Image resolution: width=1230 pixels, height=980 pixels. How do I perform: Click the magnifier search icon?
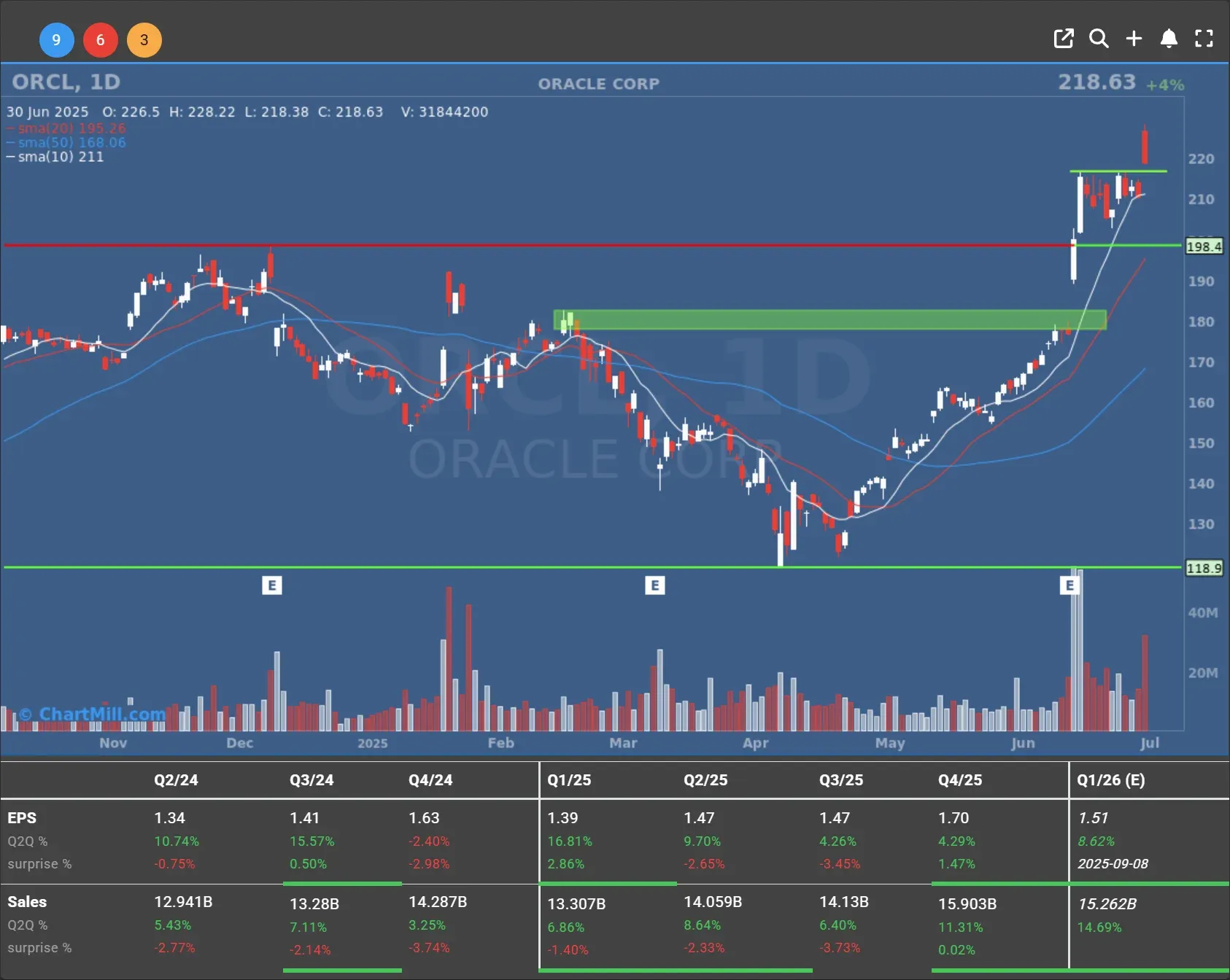[1099, 39]
